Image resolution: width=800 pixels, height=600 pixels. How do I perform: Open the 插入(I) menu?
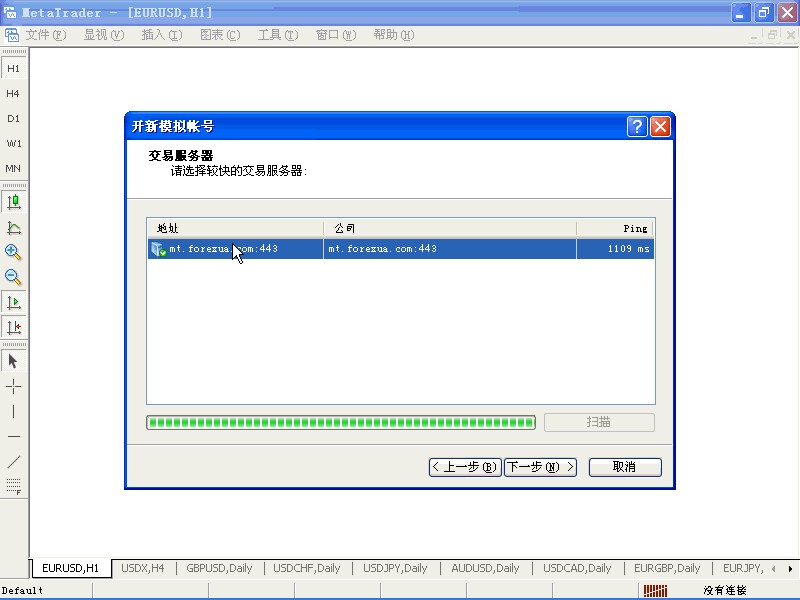pyautogui.click(x=162, y=35)
